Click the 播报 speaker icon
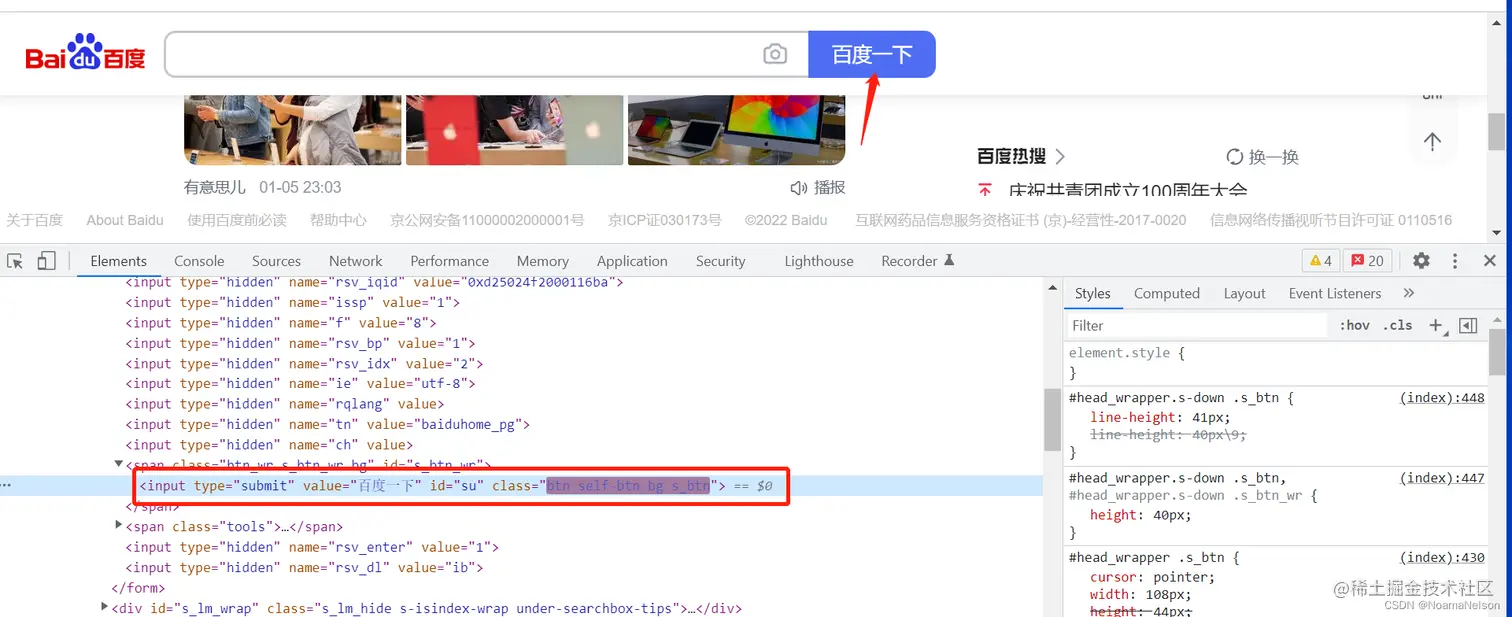Viewport: 1512px width, 617px height. [798, 187]
